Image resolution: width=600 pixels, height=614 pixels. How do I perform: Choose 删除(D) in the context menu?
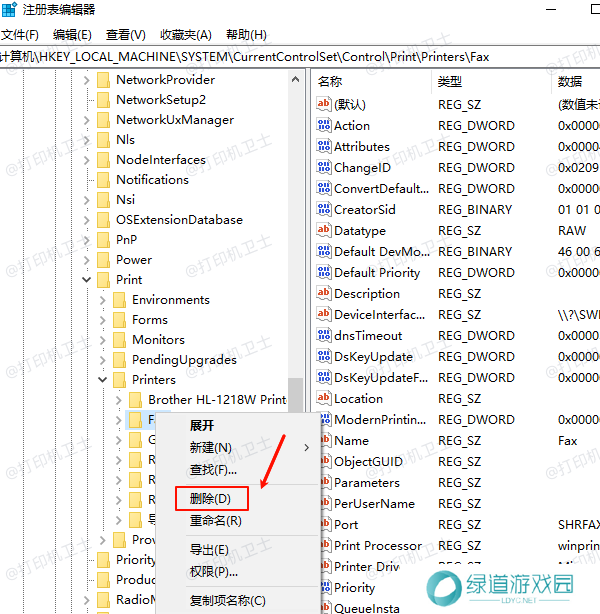(211, 498)
